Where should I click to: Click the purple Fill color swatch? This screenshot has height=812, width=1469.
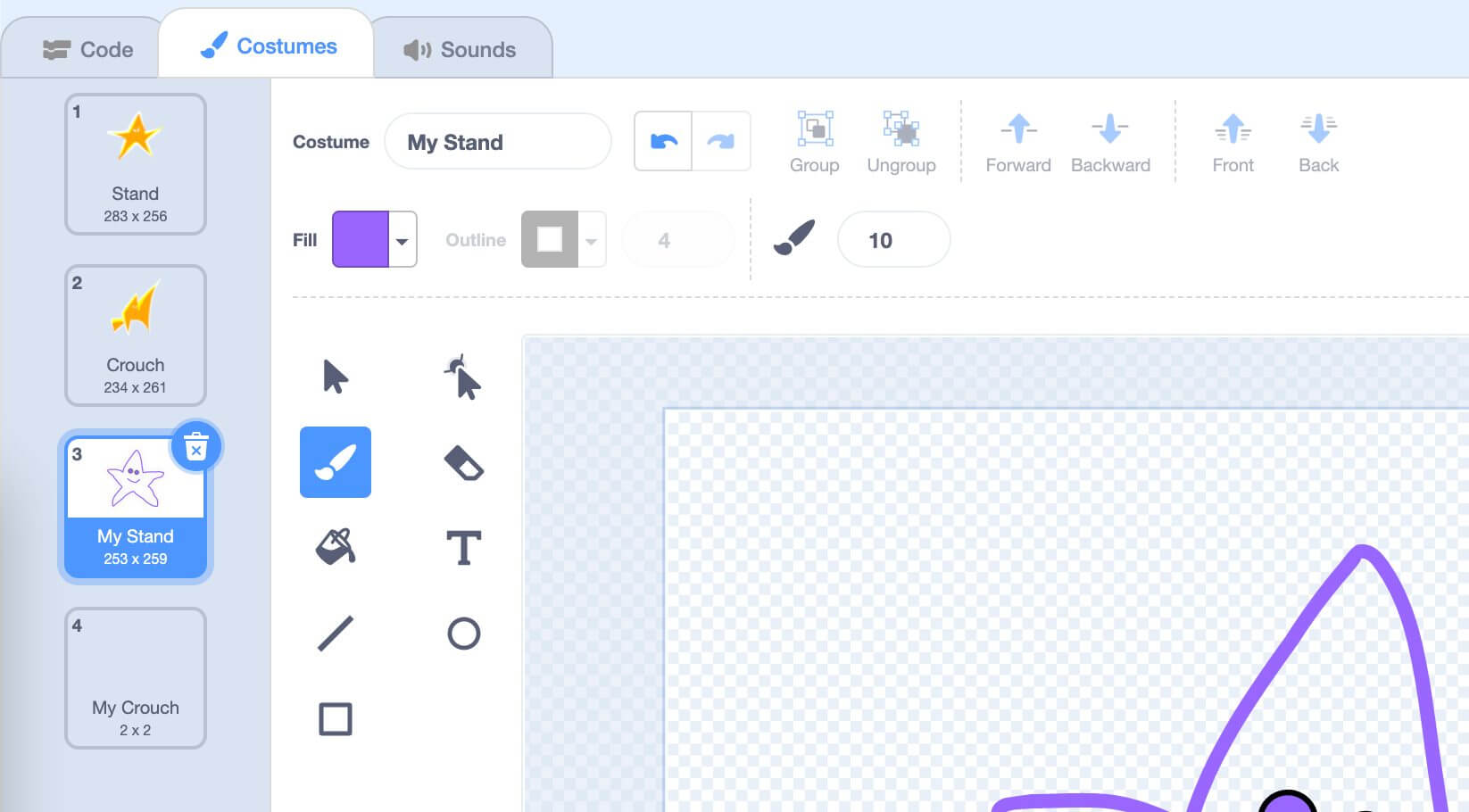tap(361, 240)
